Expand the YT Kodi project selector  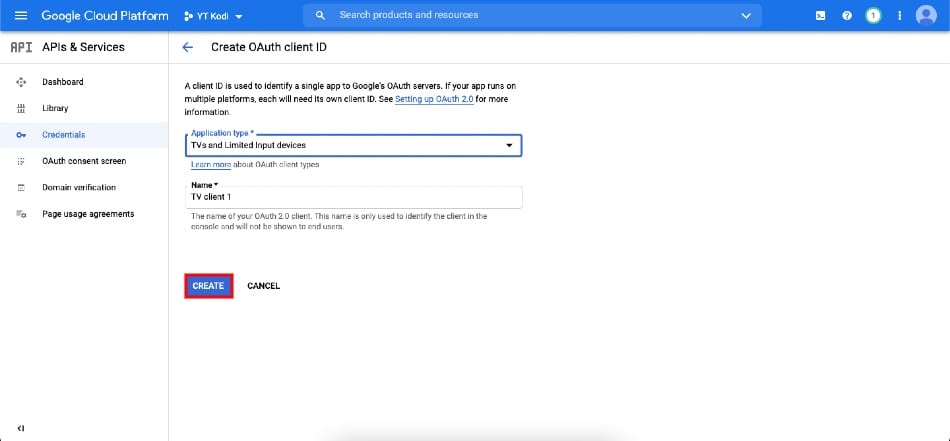pos(213,16)
